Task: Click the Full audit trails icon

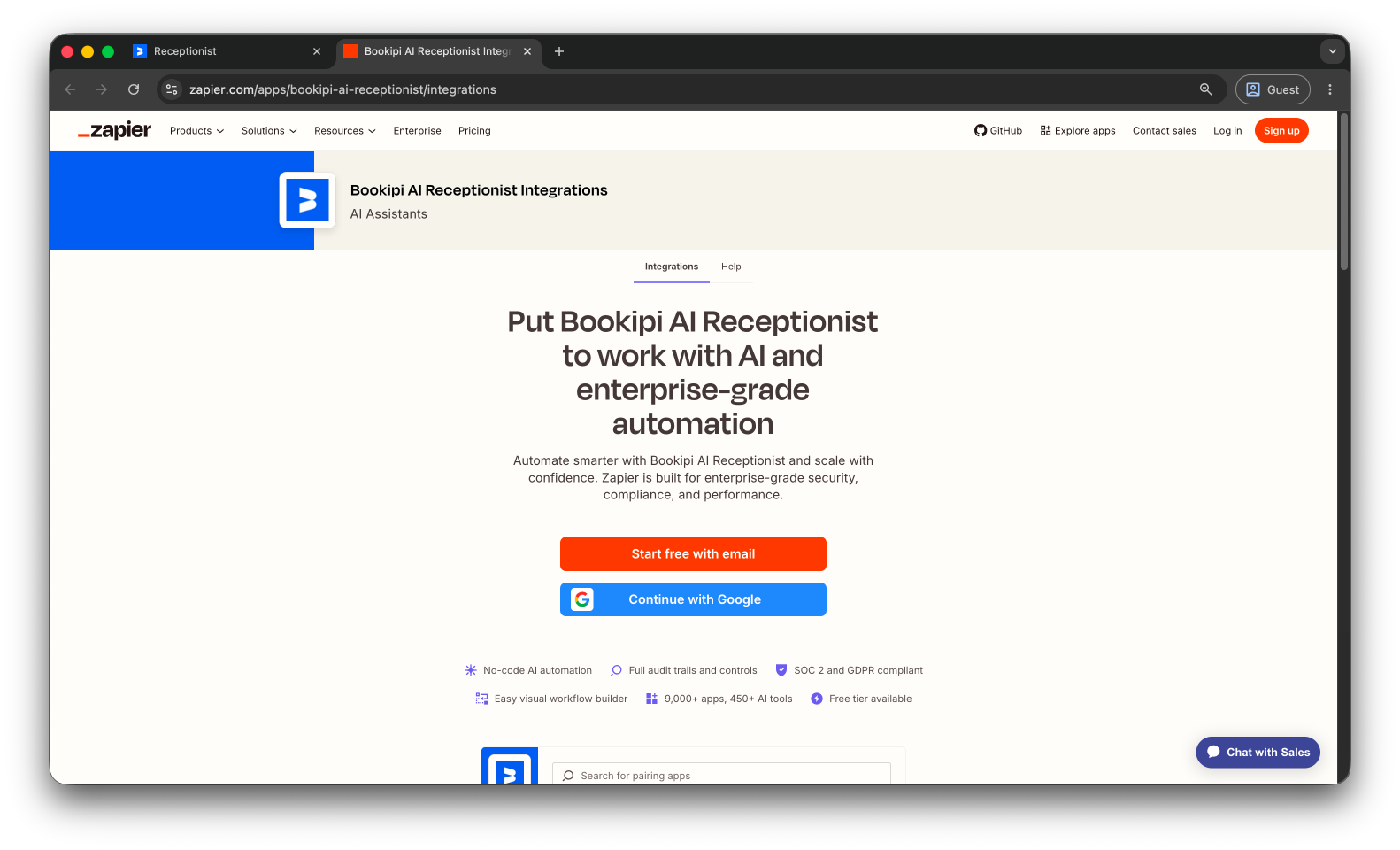Action: coord(616,670)
